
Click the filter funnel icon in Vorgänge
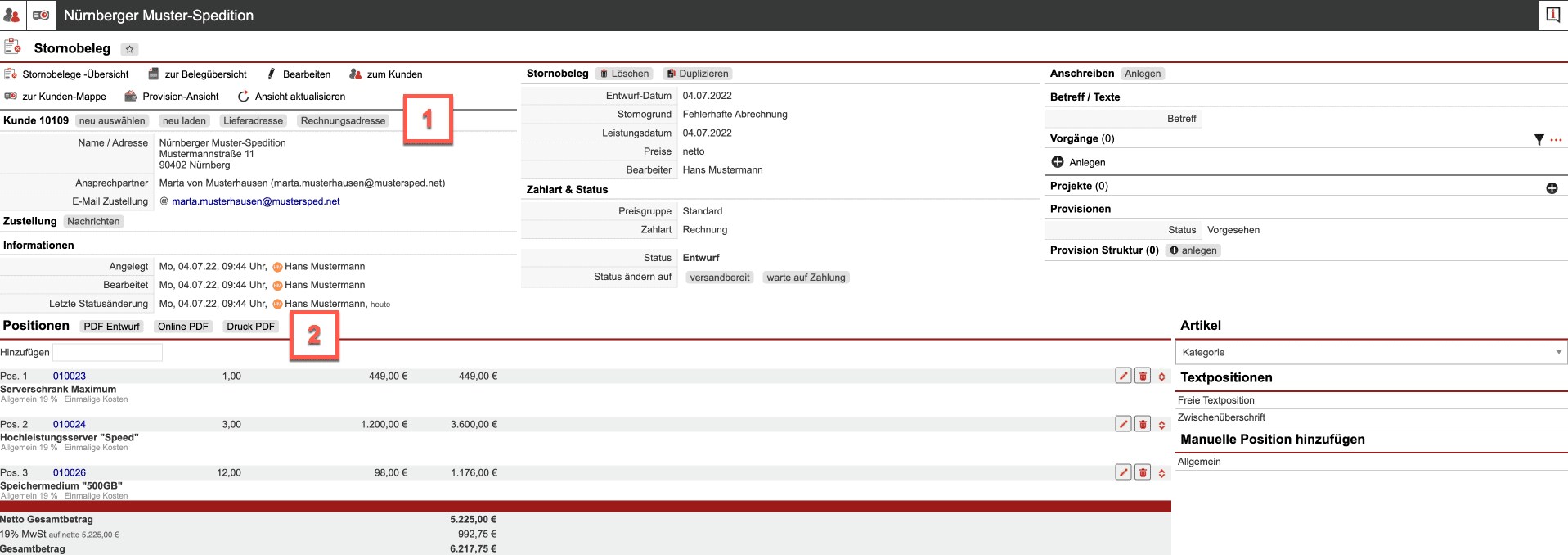click(x=1539, y=140)
